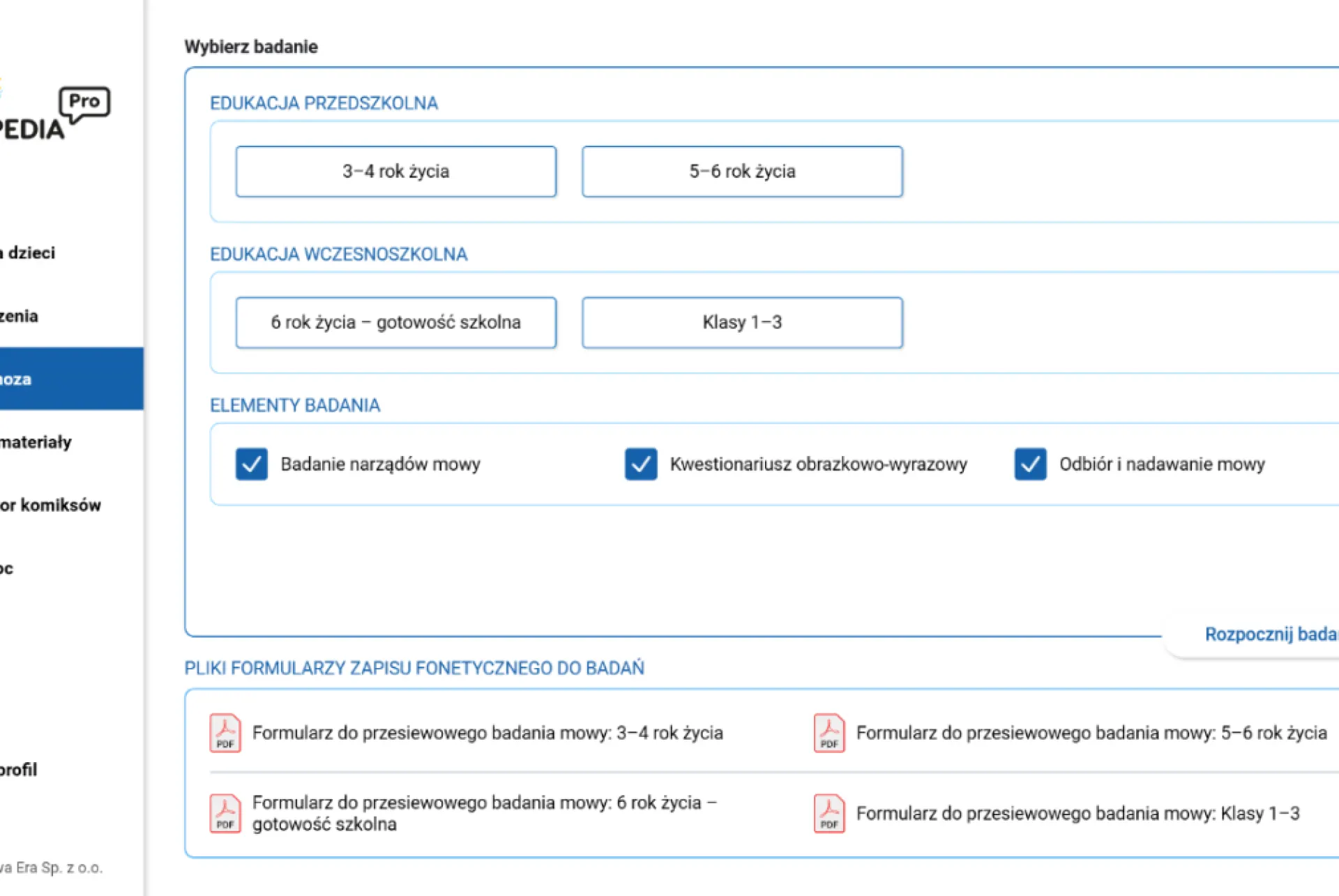Click PDF icon for 3–4 rok życia form
The image size is (1339, 896).
point(225,733)
